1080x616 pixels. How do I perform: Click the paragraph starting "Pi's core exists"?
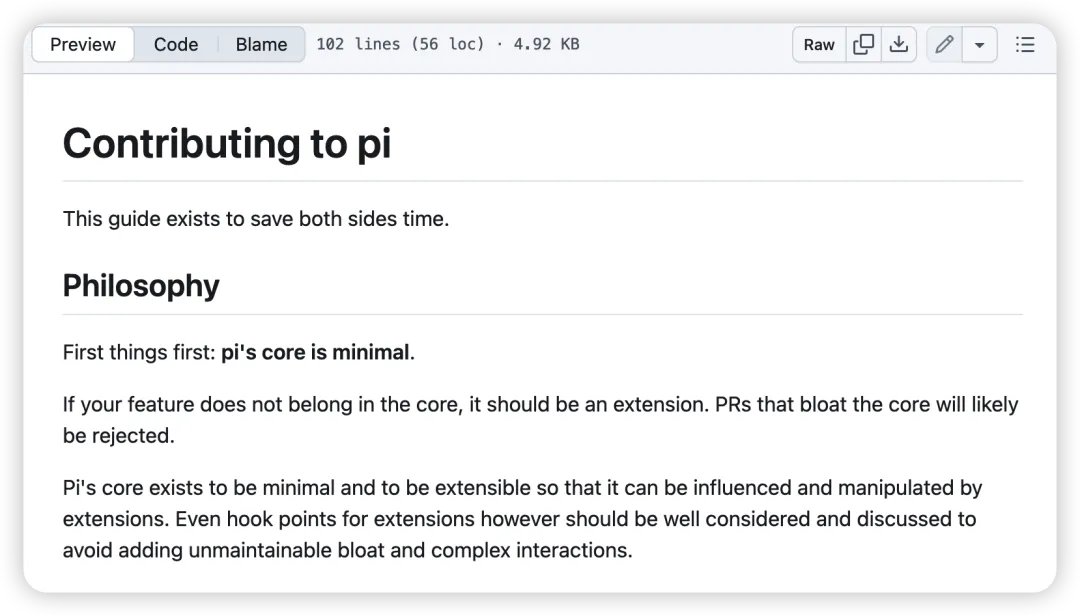(522, 519)
